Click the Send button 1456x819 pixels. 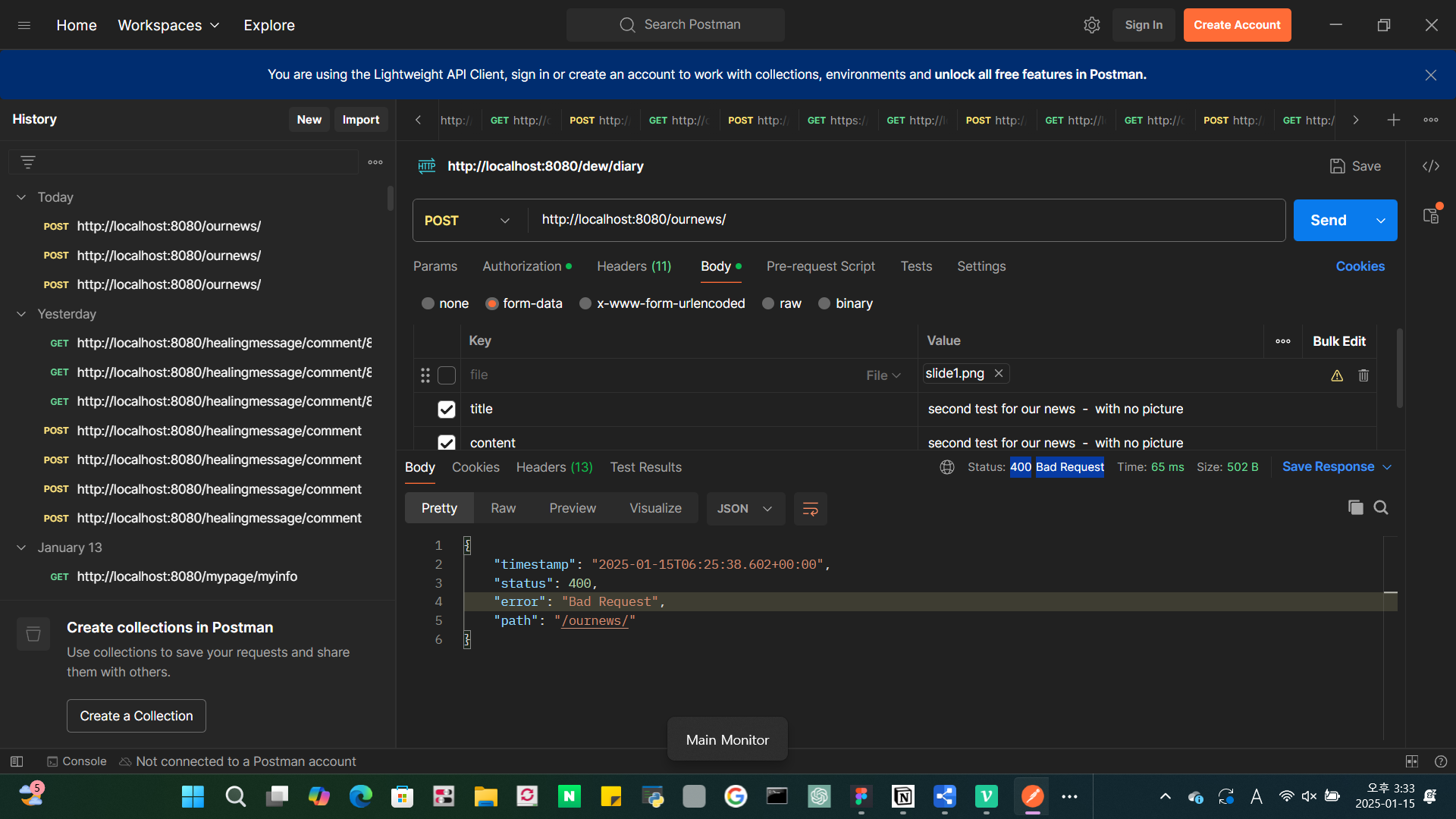(1329, 221)
